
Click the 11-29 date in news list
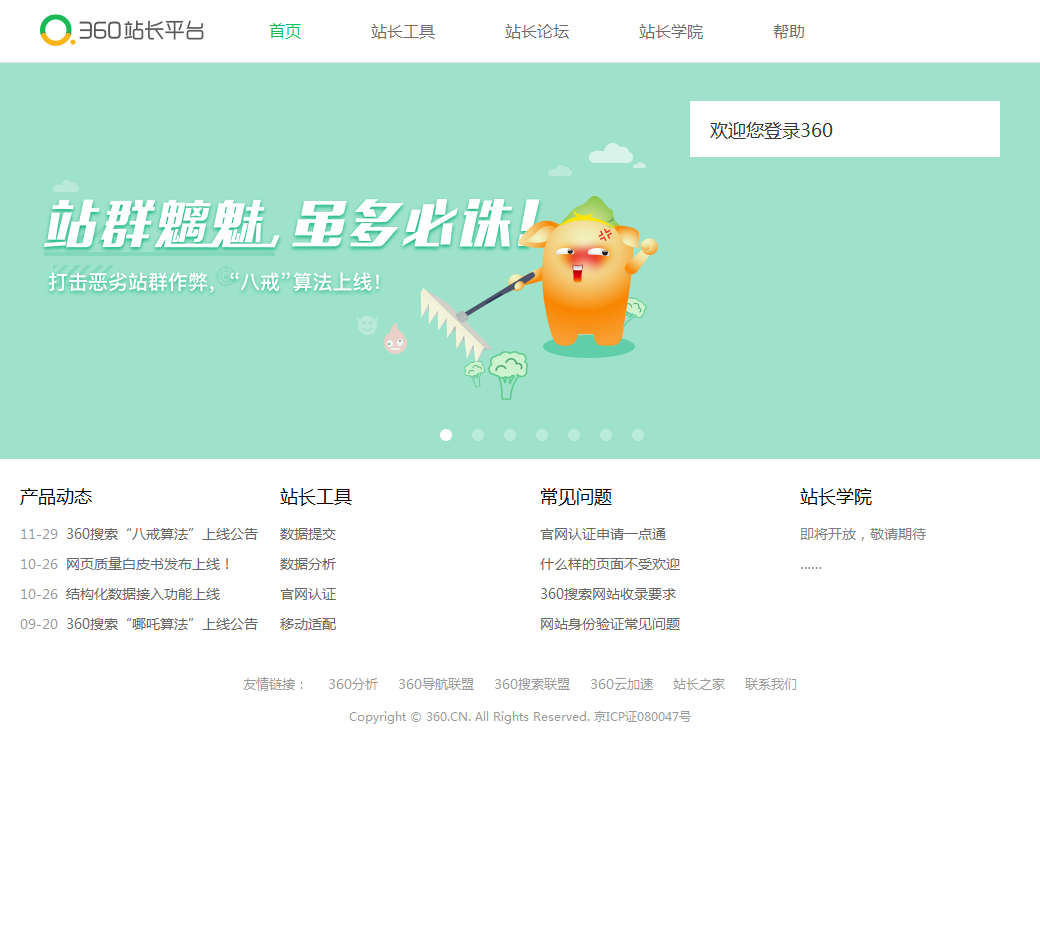point(39,534)
